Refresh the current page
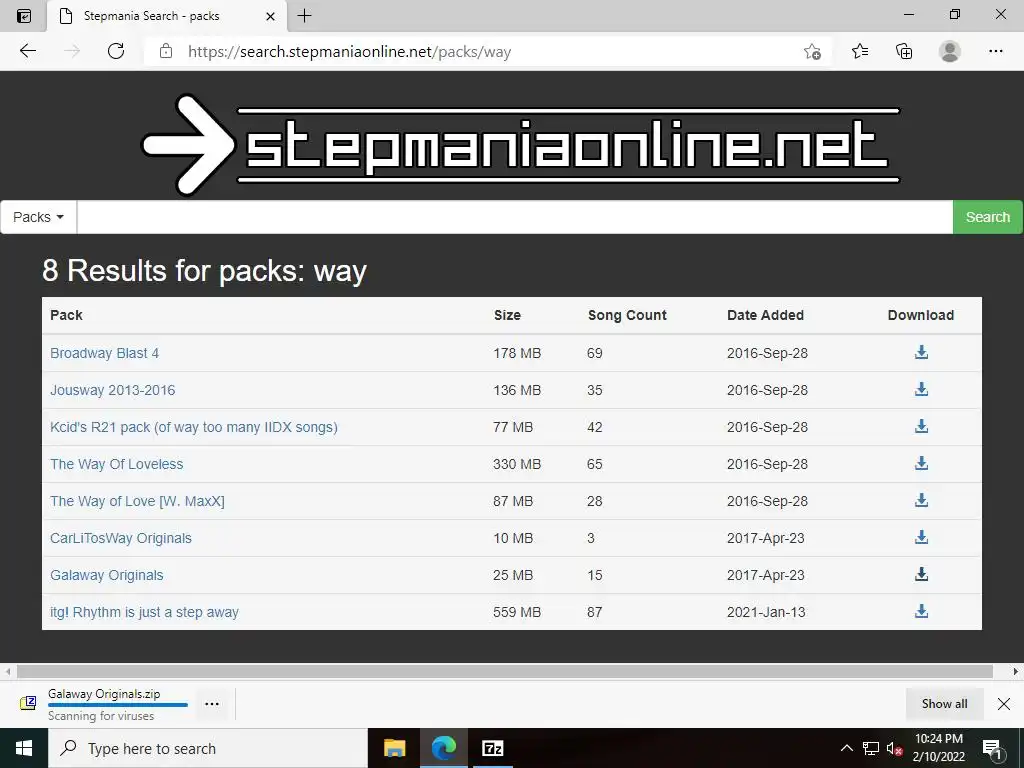The width and height of the screenshot is (1024, 768). pyautogui.click(x=116, y=51)
